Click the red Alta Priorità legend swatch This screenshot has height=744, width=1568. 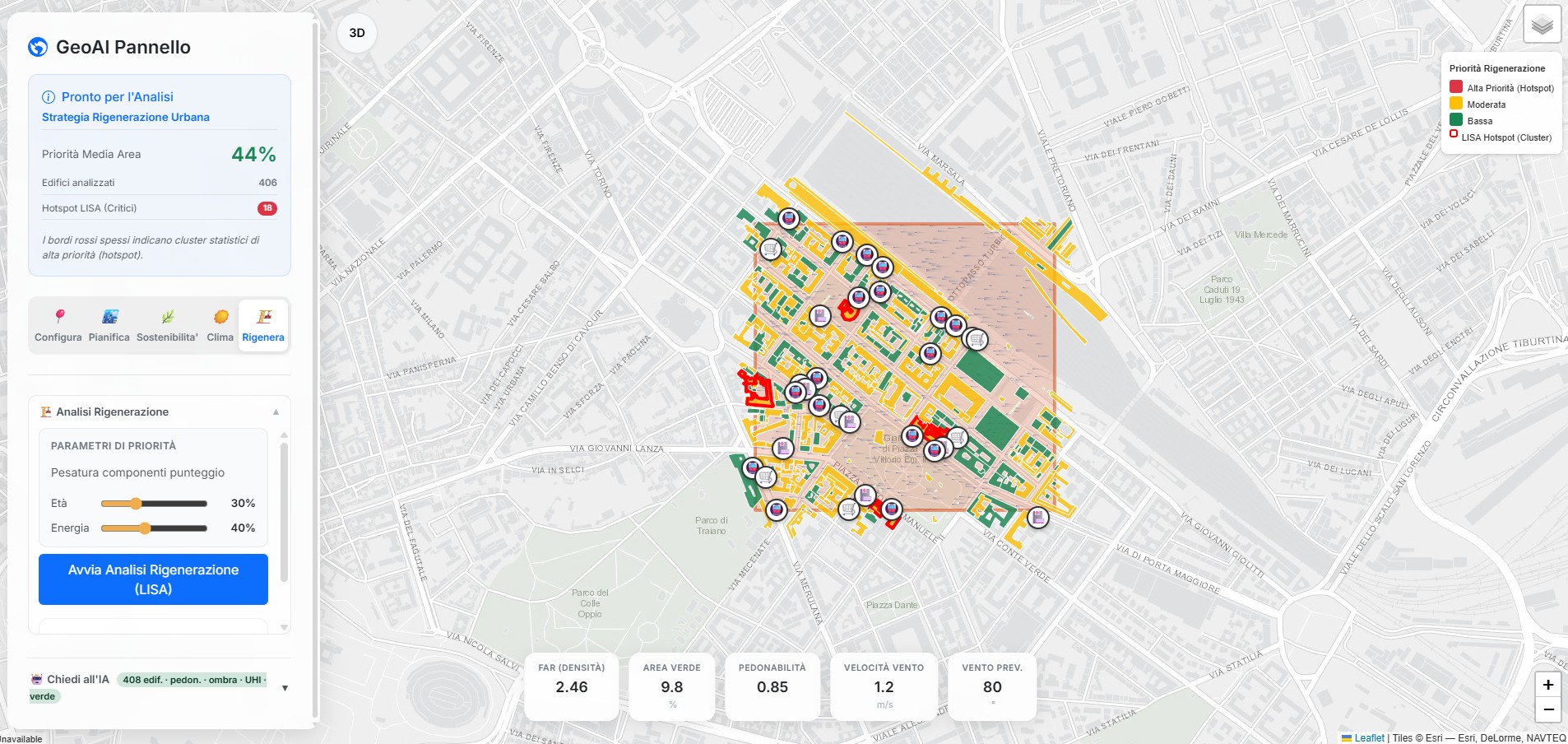coord(1456,87)
